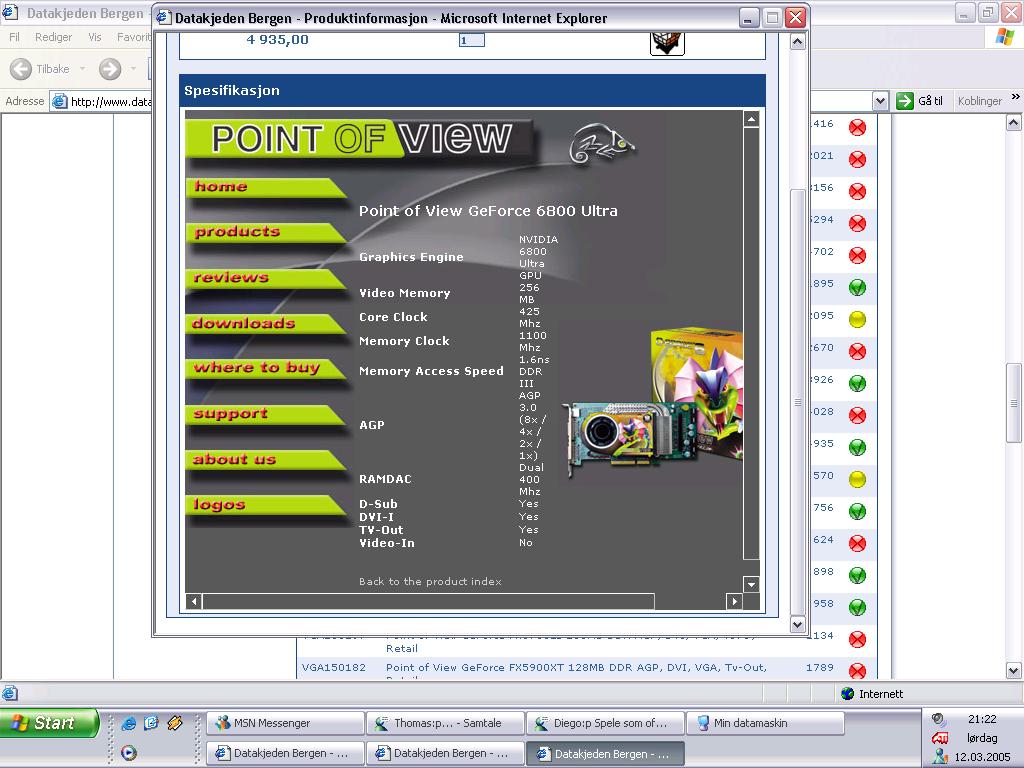Click the Tilbake back arrow button
The image size is (1024, 768).
22,69
